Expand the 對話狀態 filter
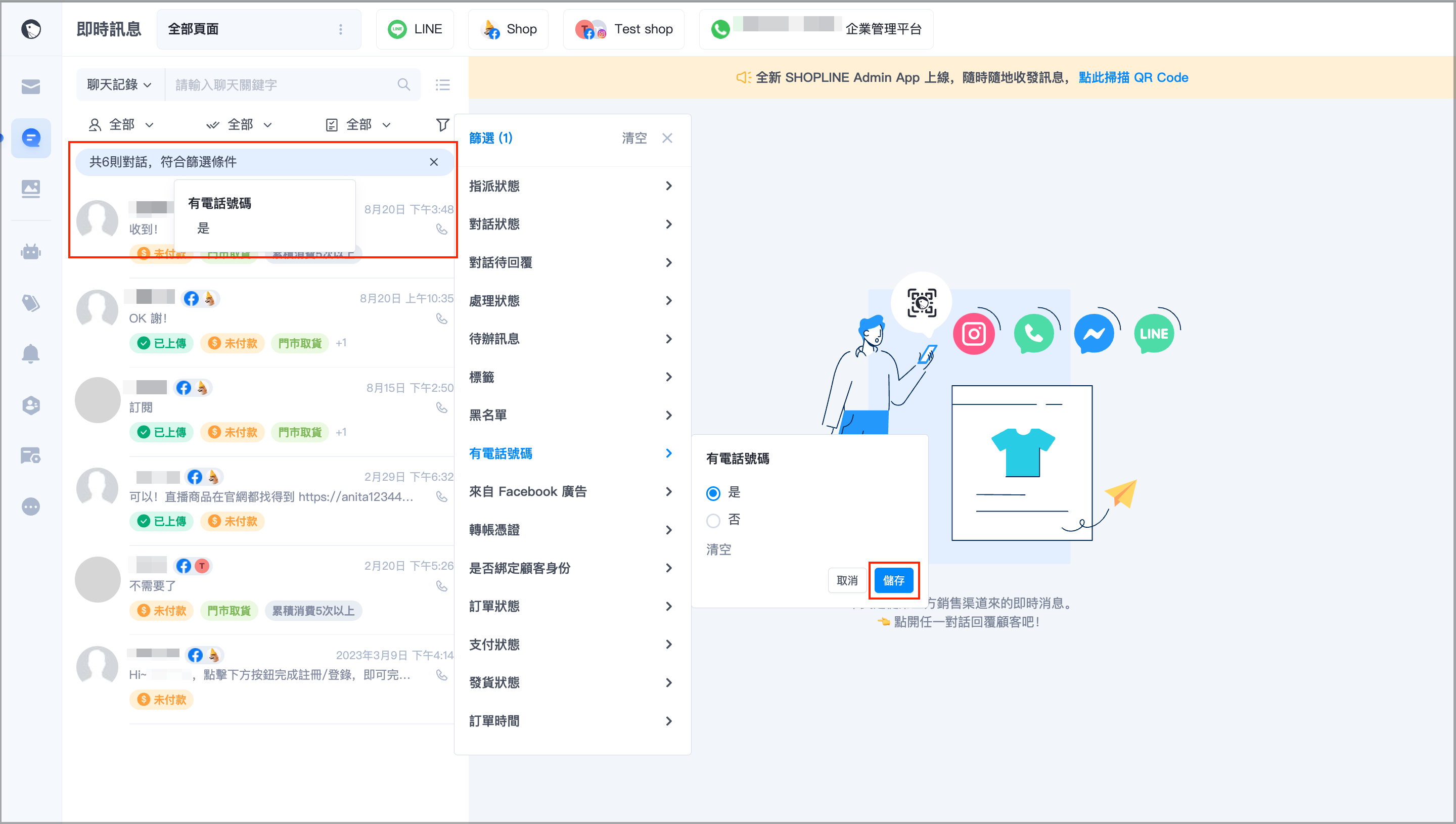Image resolution: width=1456 pixels, height=824 pixels. point(572,224)
